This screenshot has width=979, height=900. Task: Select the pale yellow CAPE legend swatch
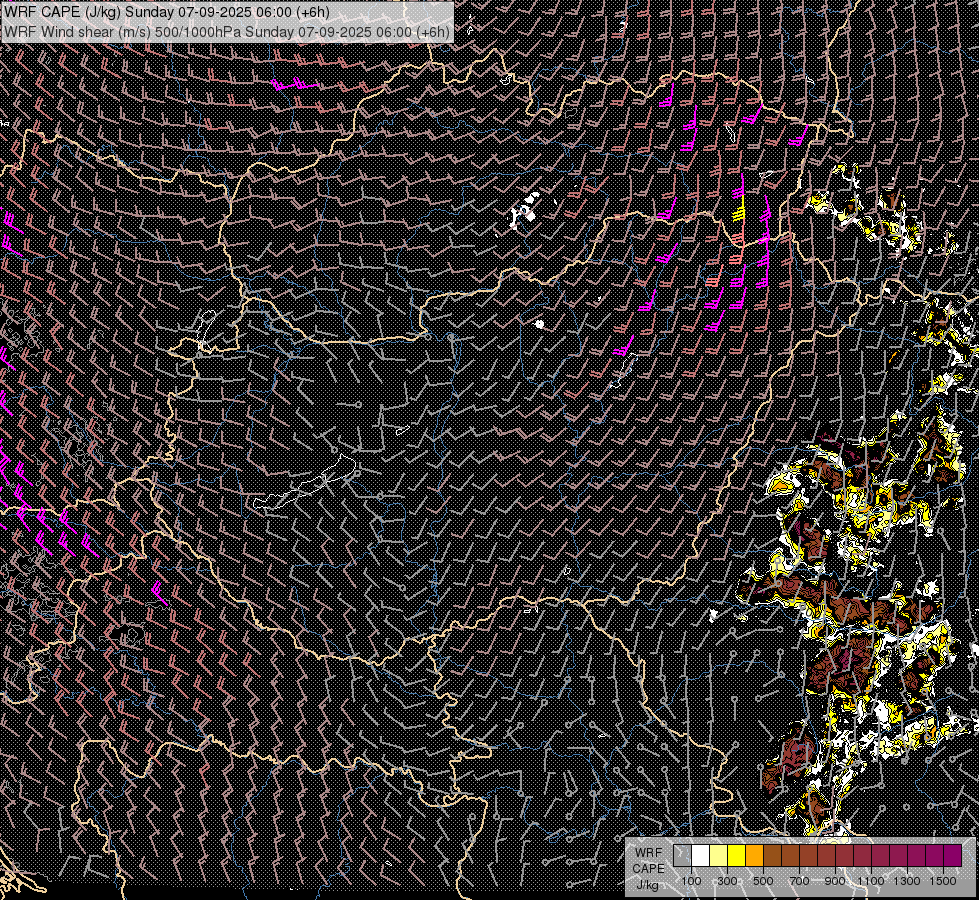click(x=719, y=856)
